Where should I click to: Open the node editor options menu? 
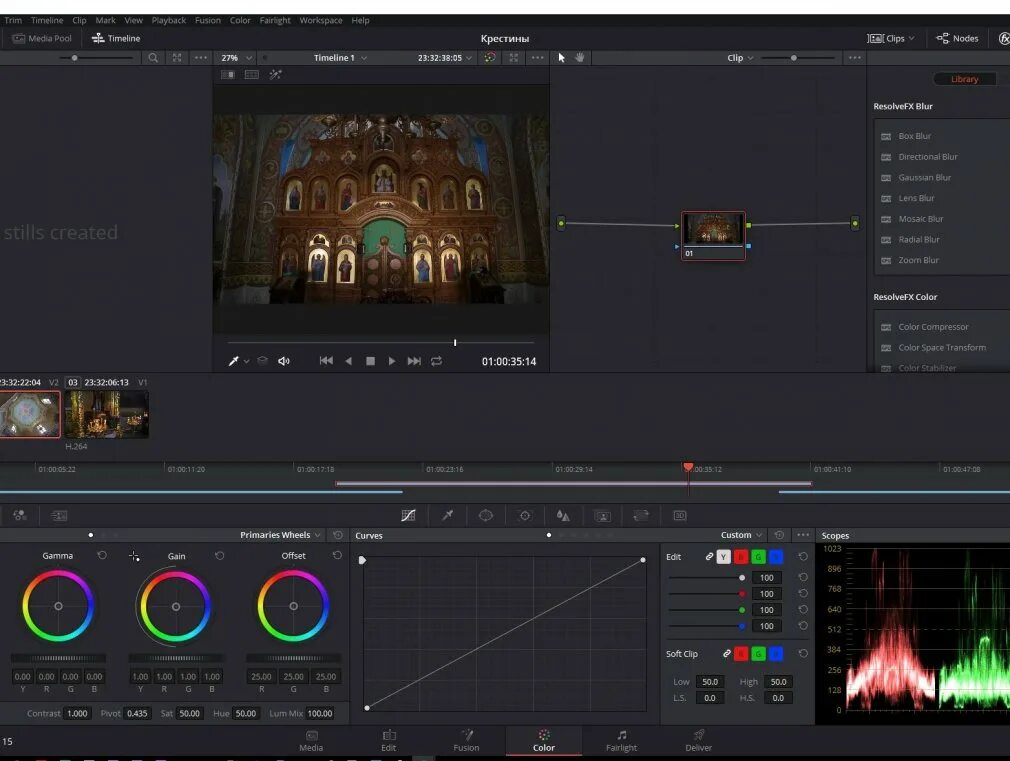click(855, 57)
